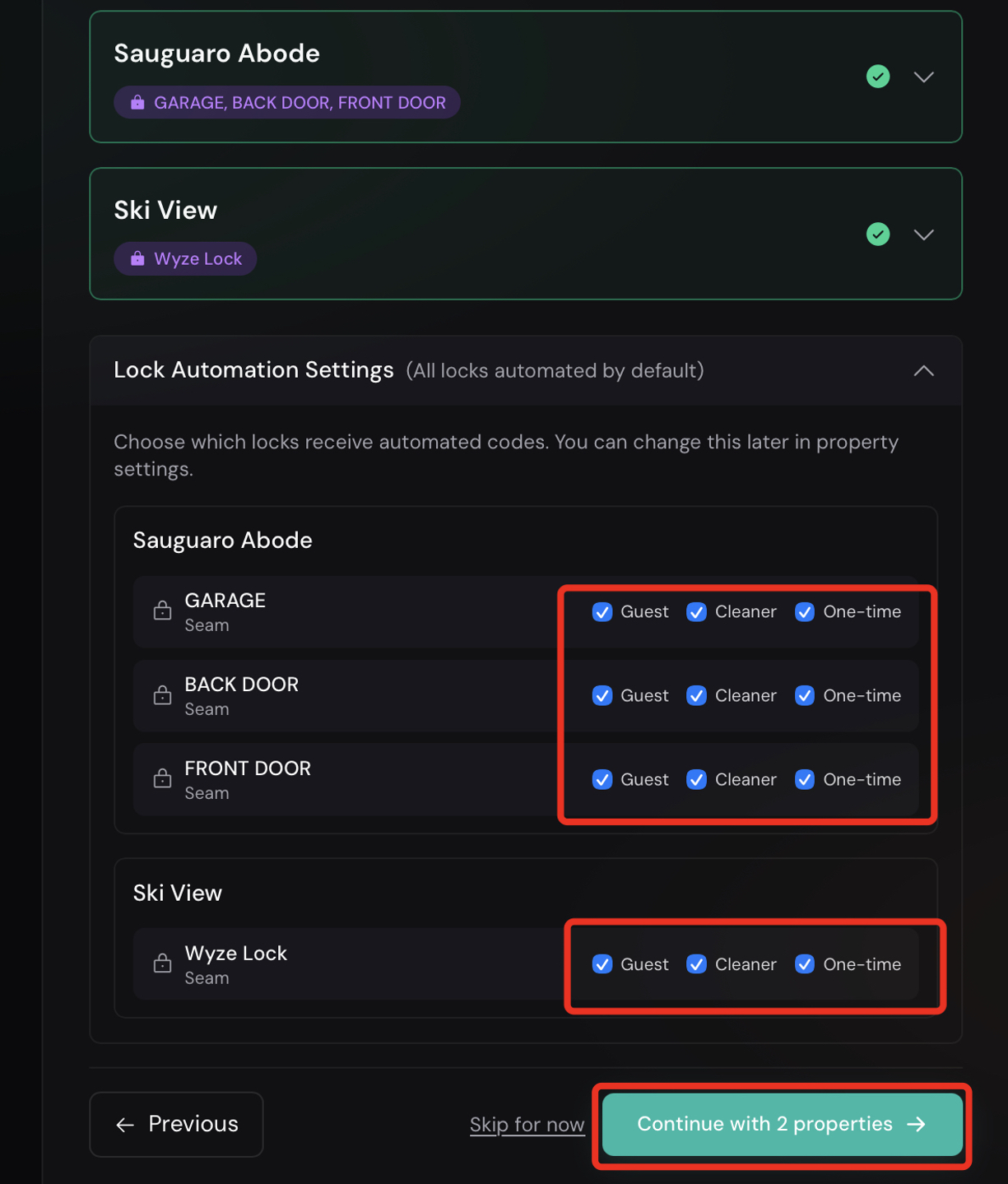Toggle One-time codes for FRONT DOOR
This screenshot has height=1184, width=1008.
click(x=805, y=779)
